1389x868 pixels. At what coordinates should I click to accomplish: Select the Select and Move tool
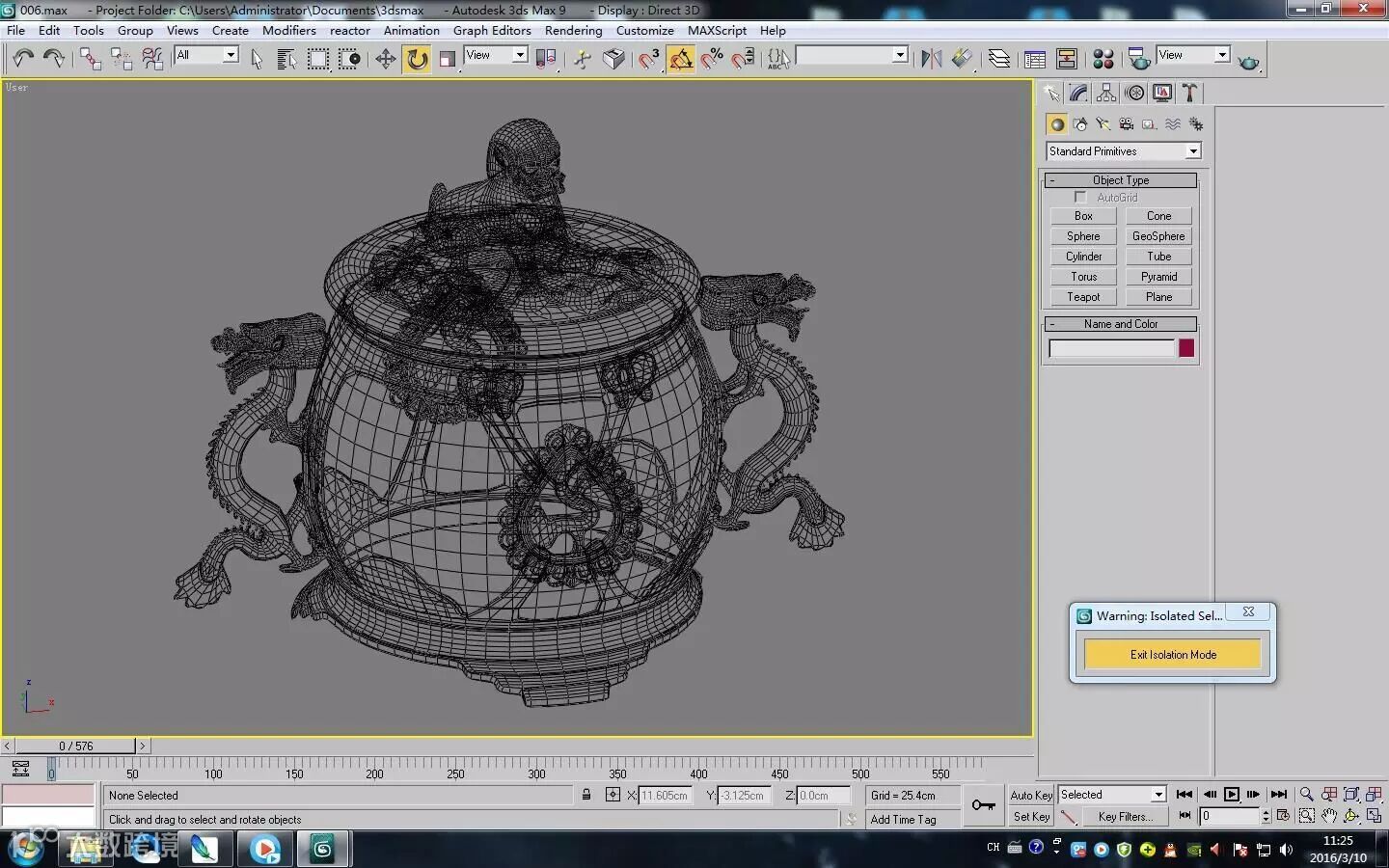coord(385,60)
